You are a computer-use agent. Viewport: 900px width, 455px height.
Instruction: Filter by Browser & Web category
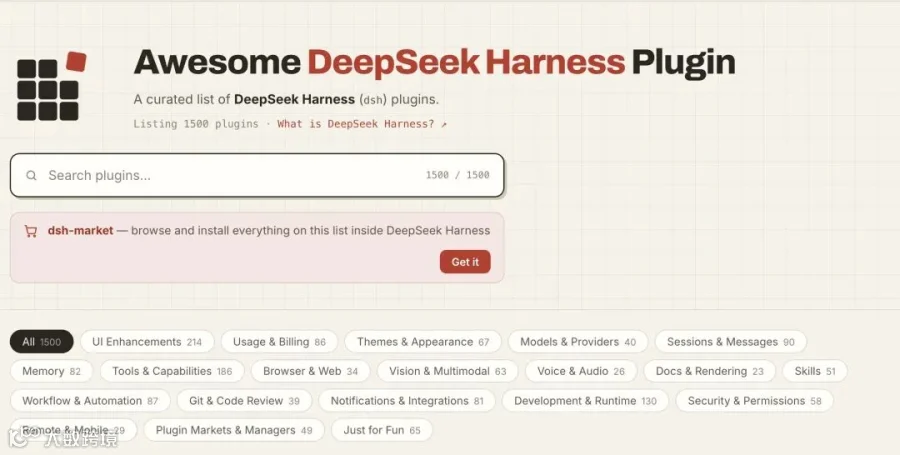coord(311,371)
